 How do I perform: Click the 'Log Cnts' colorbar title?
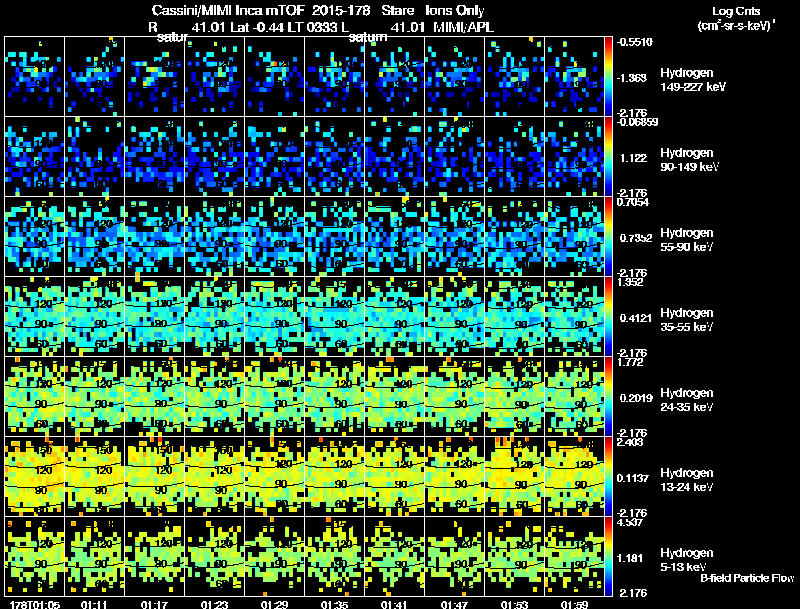(x=736, y=11)
